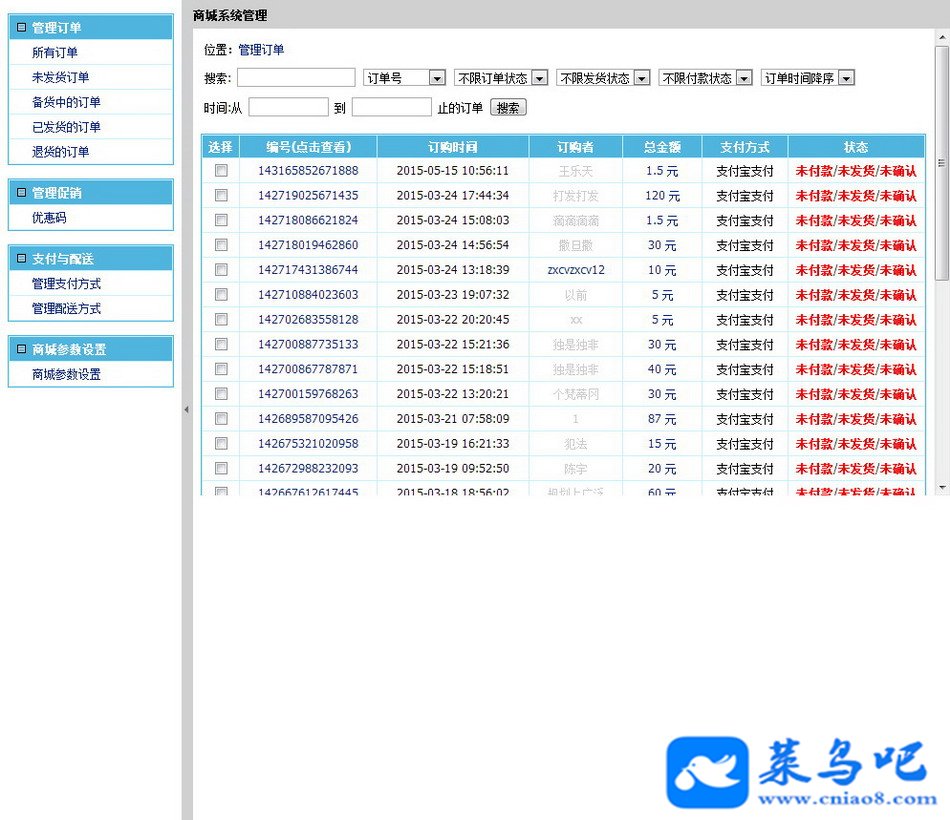Open the 不限发货状态 dropdown
The width and height of the screenshot is (950, 820).
[x=603, y=78]
